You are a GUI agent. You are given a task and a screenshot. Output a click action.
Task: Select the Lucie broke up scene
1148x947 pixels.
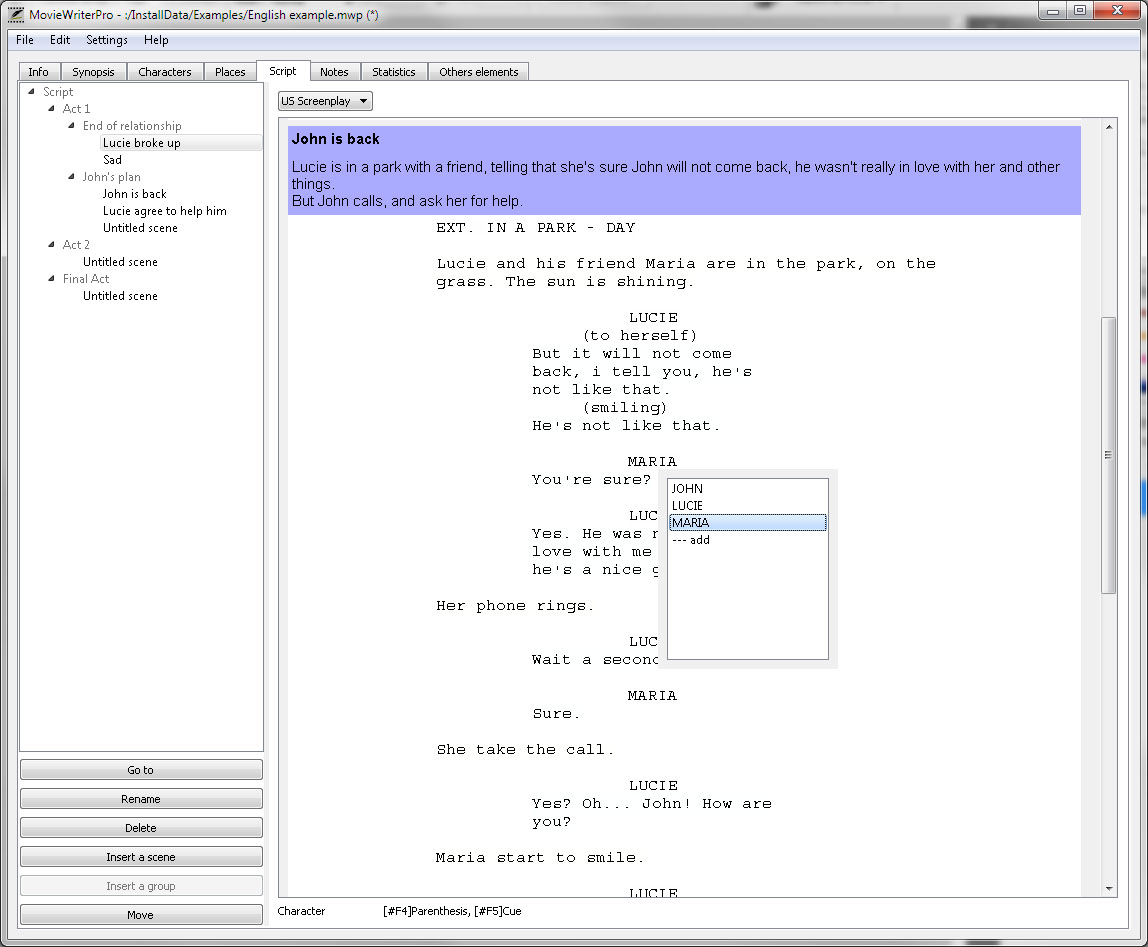[x=139, y=142]
